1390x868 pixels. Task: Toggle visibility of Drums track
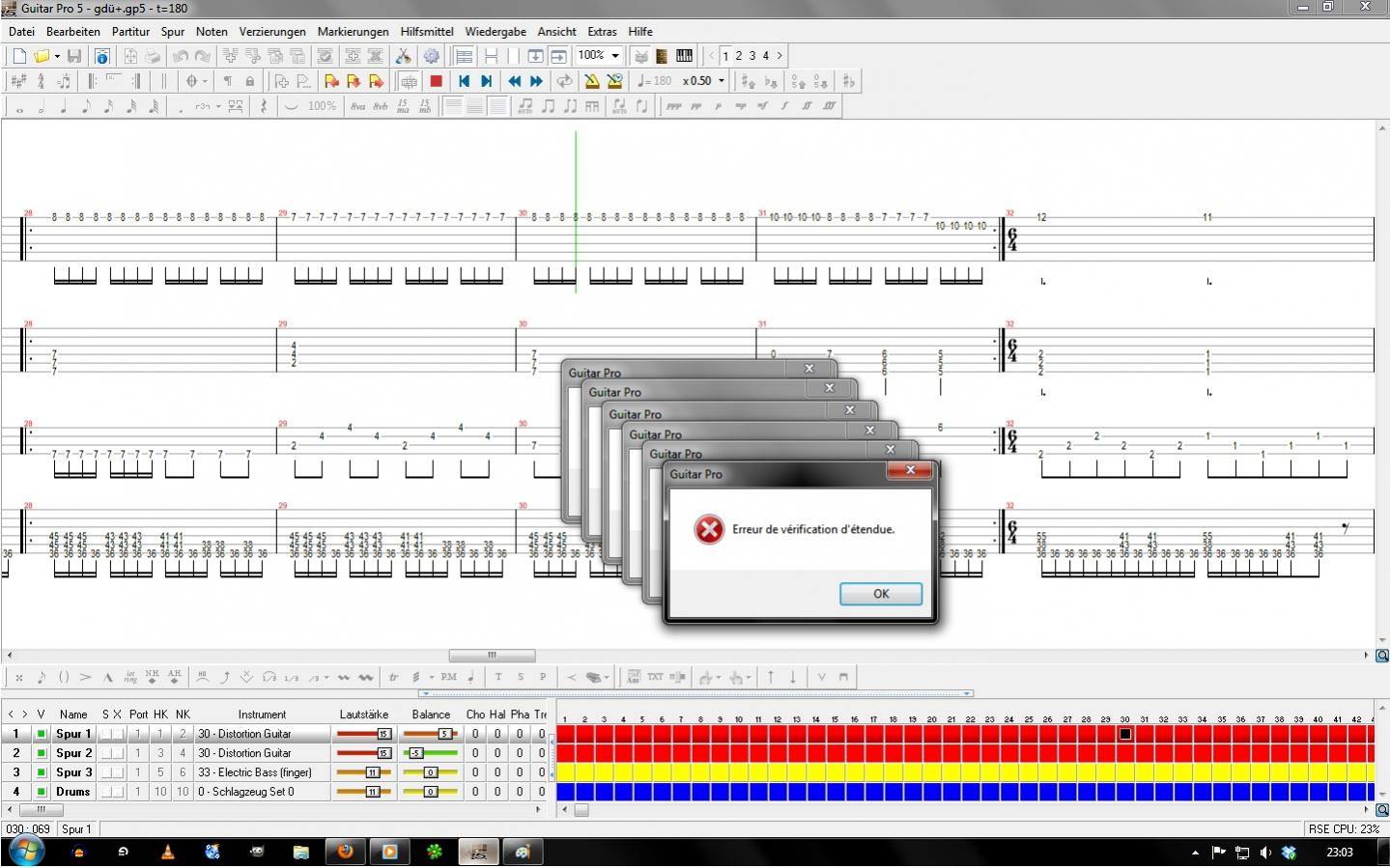pos(41,792)
